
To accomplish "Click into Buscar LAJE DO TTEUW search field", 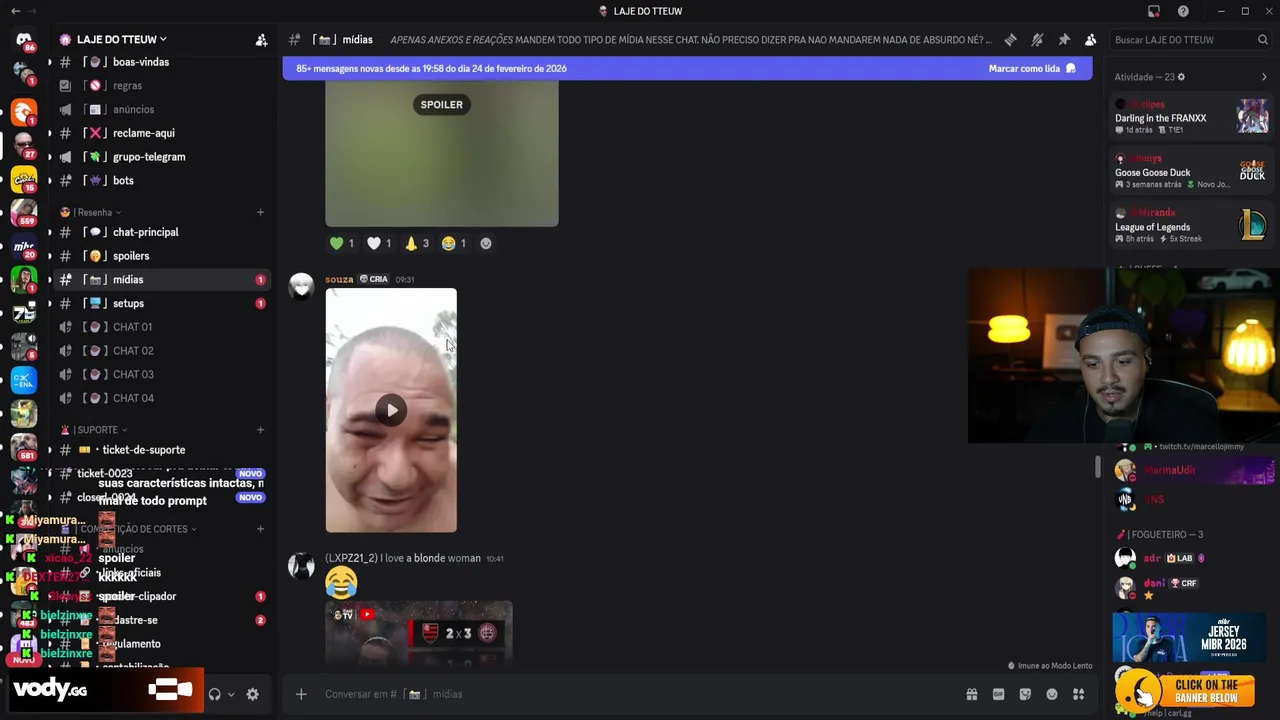I will 1190,40.
